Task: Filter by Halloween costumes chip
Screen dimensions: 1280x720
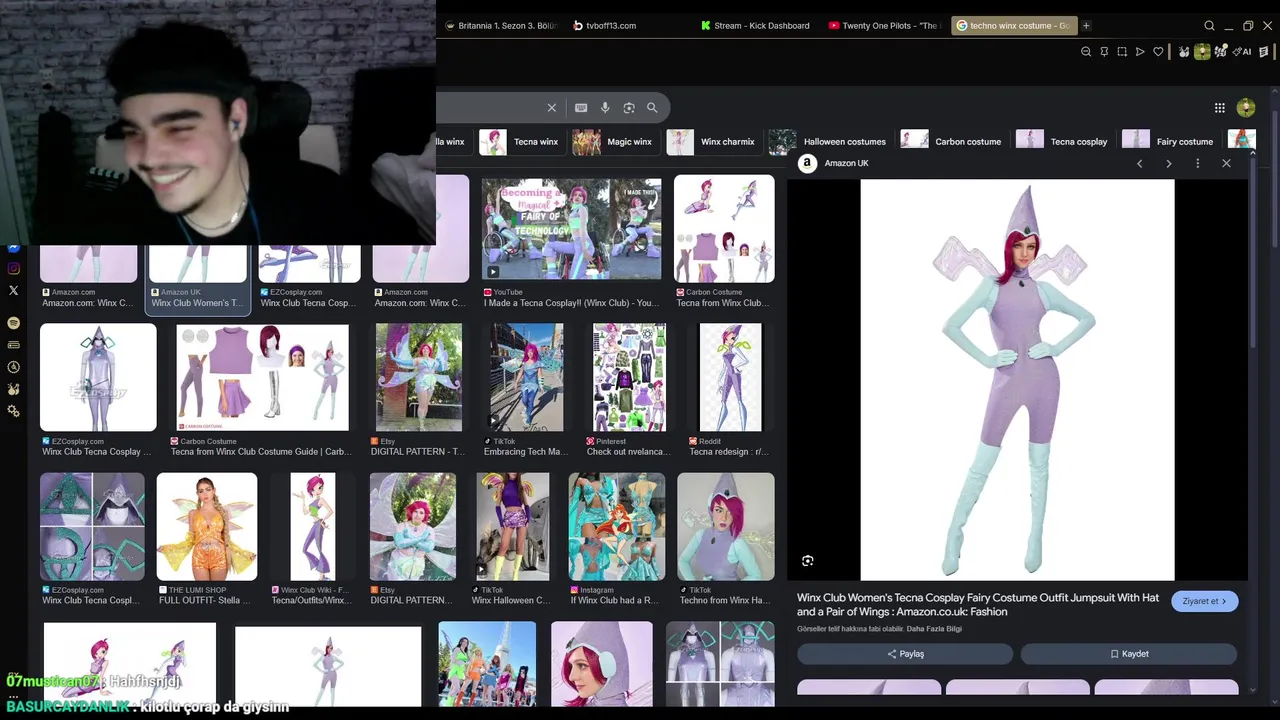Action: 829,141
